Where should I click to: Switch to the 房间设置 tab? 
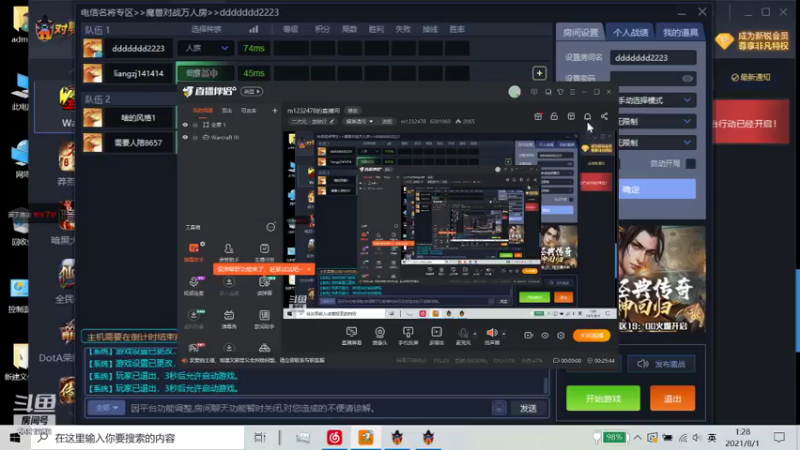(x=580, y=33)
